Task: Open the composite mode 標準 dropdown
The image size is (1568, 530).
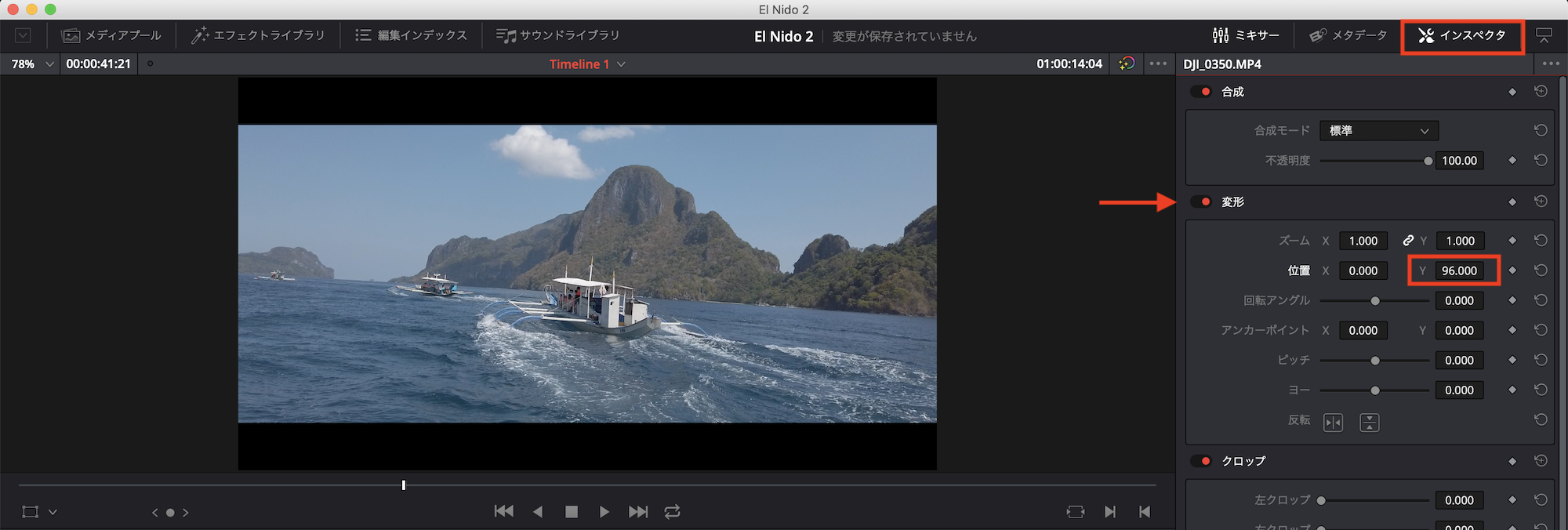Action: pyautogui.click(x=1379, y=130)
